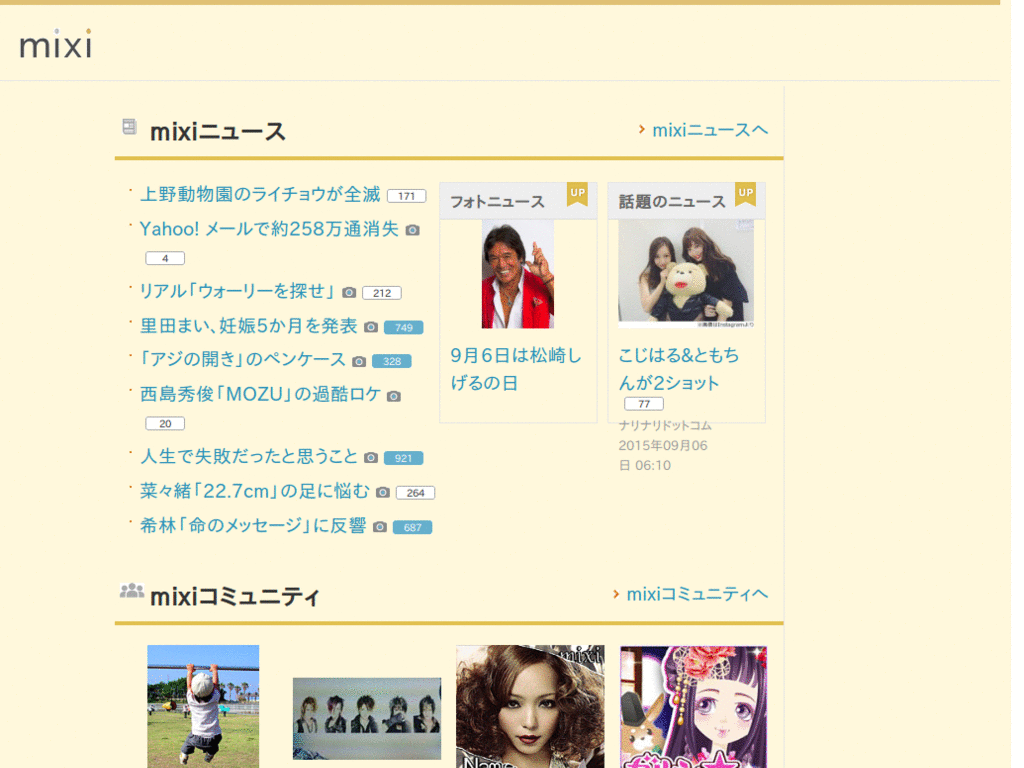The image size is (1024, 768).
Task: Click the people icon beside mixiコミュニティ heading
Action: 132,591
